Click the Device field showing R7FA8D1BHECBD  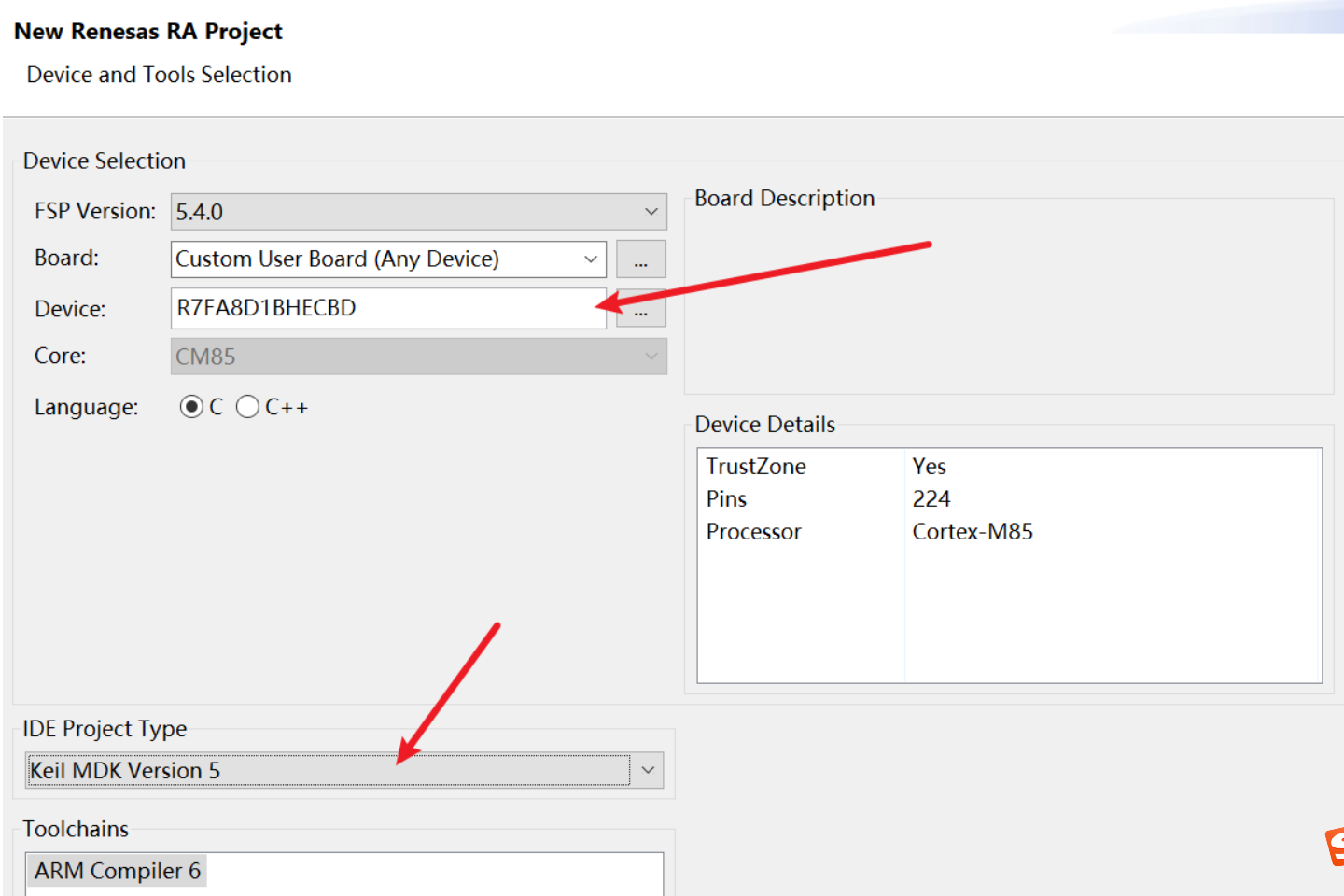tap(388, 308)
